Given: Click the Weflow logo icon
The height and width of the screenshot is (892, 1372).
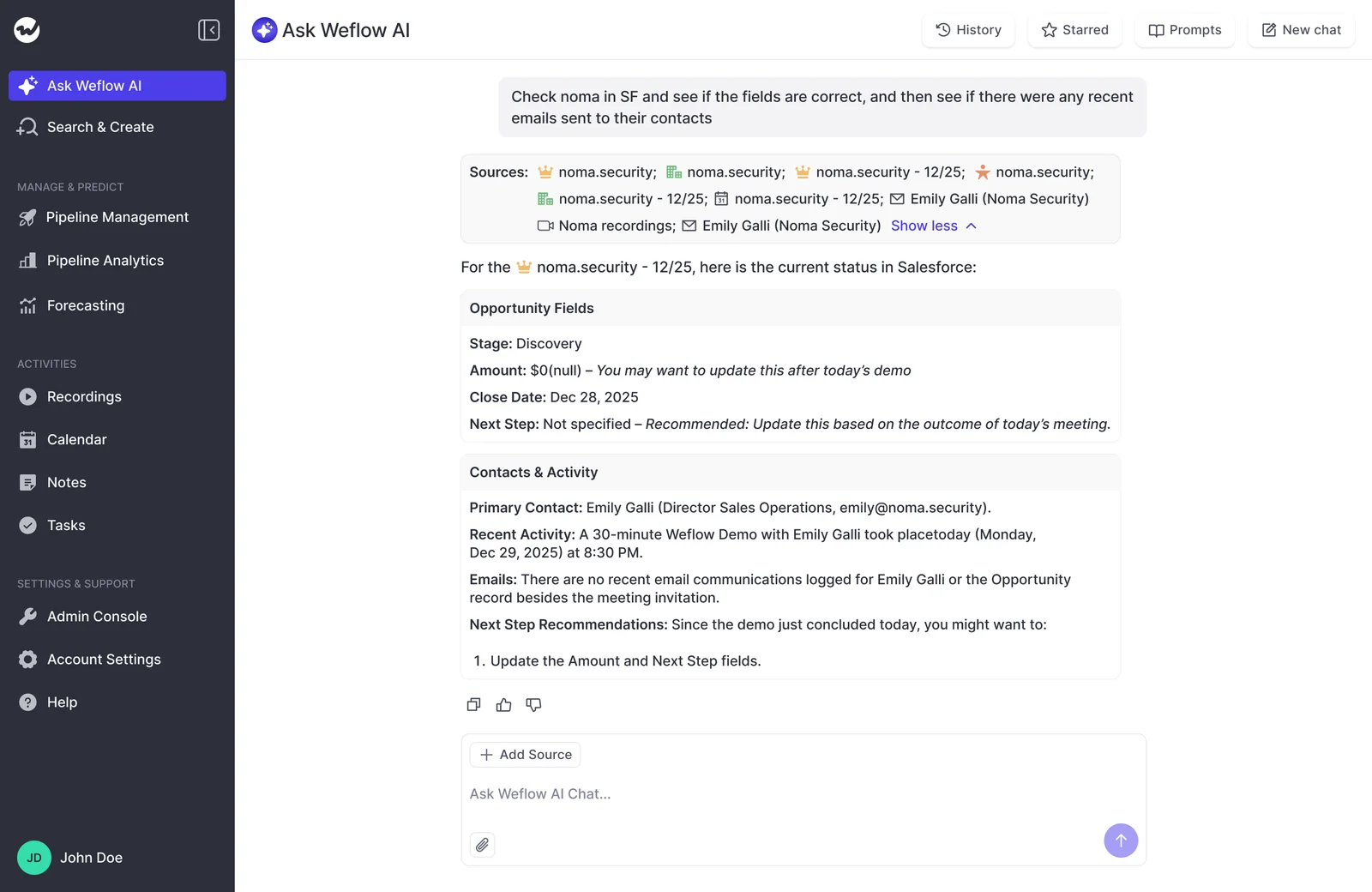Looking at the screenshot, I should [27, 30].
